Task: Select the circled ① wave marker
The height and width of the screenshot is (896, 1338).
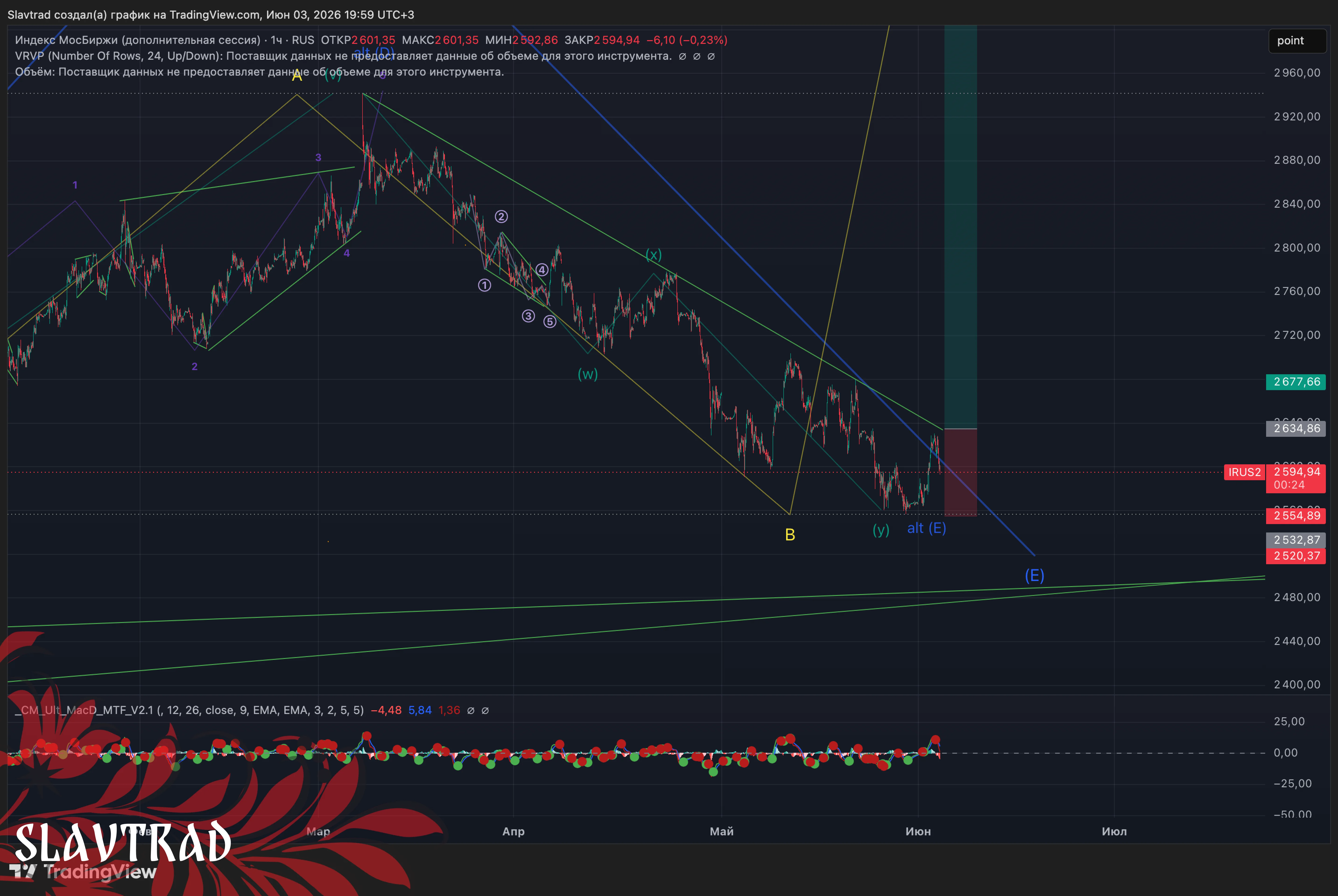Action: coord(484,285)
